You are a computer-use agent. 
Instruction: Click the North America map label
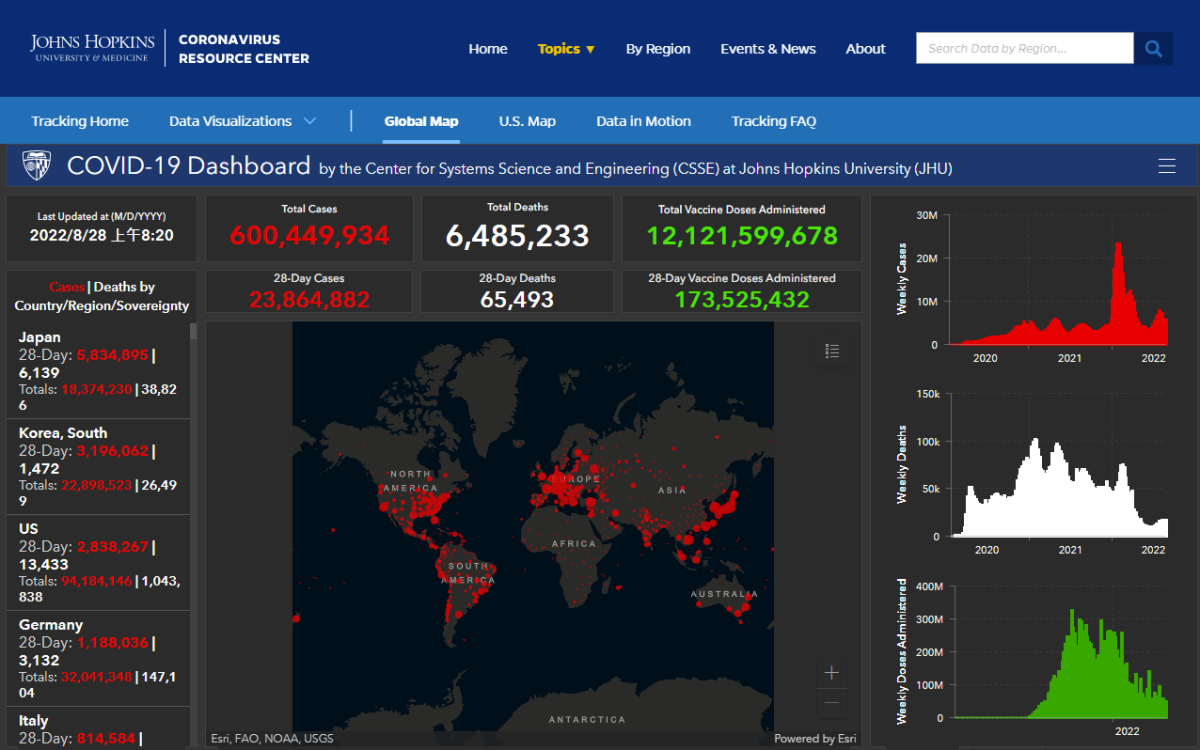pyautogui.click(x=411, y=481)
